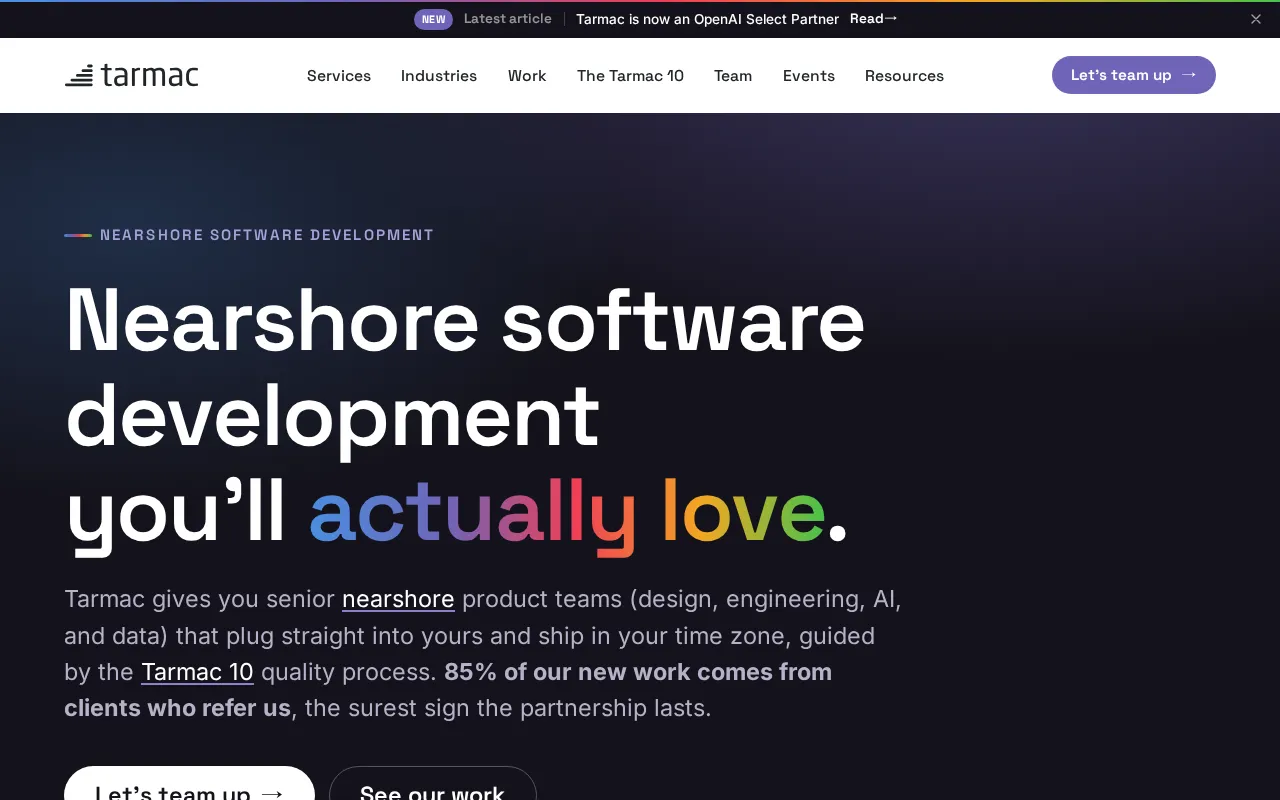Click the hero Let's team up button

click(189, 784)
